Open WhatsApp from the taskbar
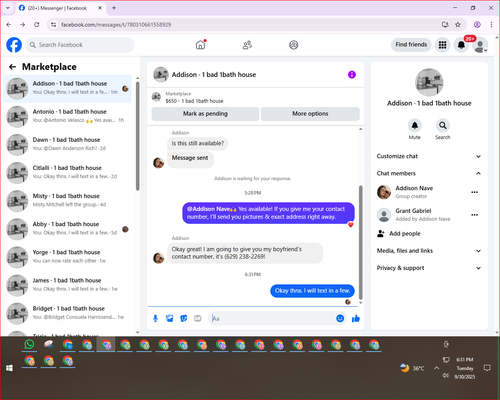The image size is (500, 400). pyautogui.click(x=29, y=344)
